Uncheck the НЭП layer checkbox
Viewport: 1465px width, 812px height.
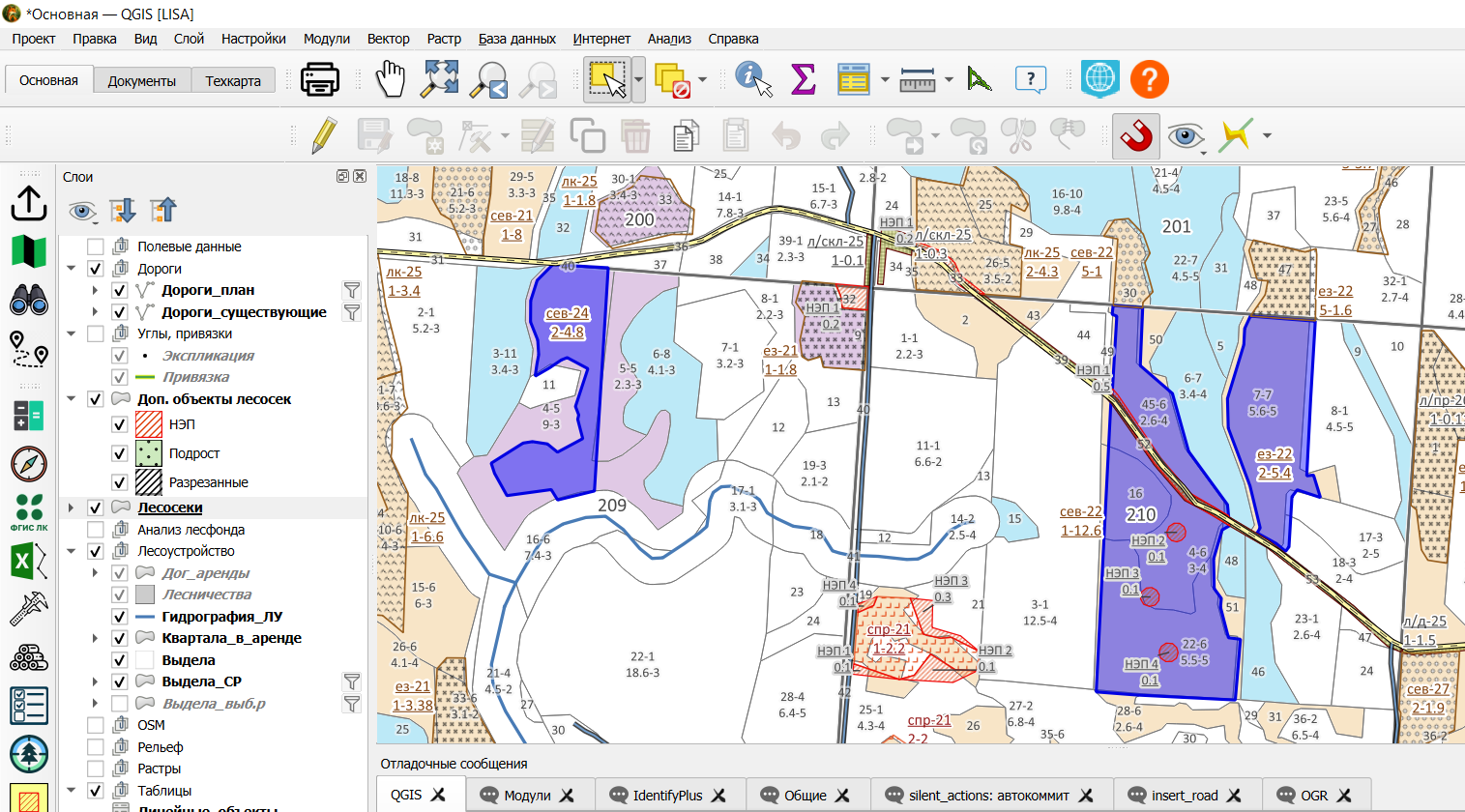[120, 424]
